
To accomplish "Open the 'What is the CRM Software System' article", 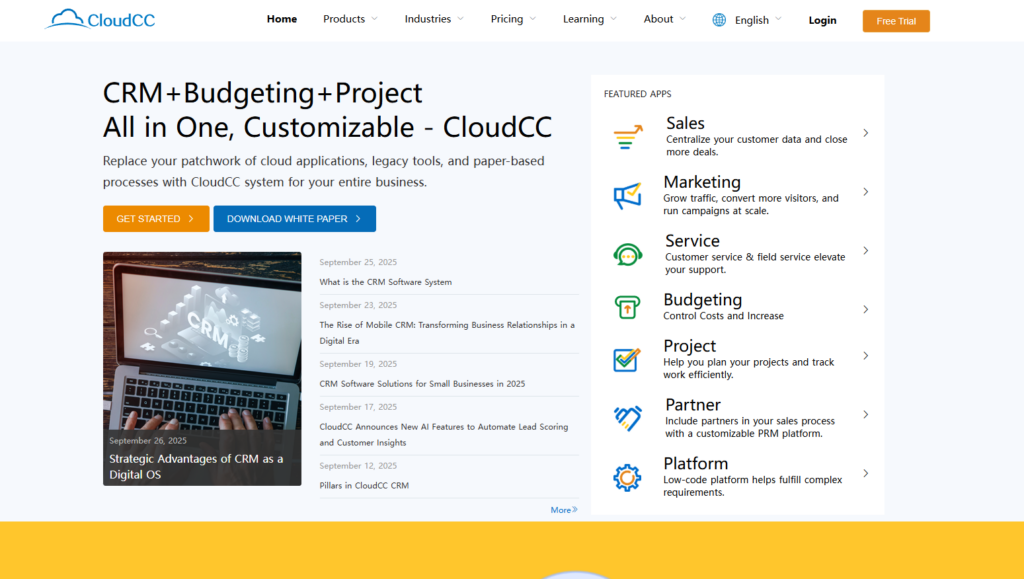I will coord(386,282).
